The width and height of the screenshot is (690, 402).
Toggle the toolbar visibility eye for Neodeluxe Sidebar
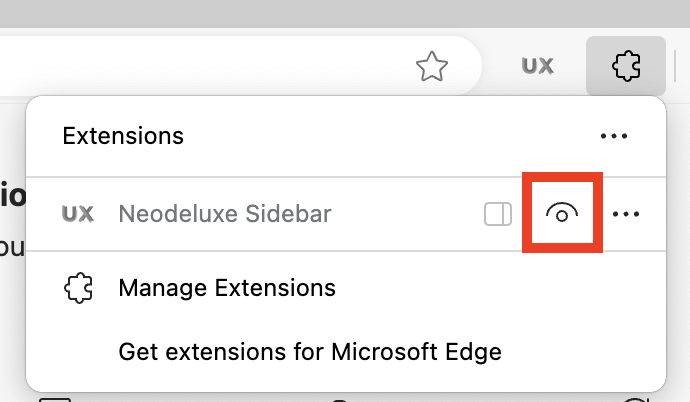pos(562,213)
